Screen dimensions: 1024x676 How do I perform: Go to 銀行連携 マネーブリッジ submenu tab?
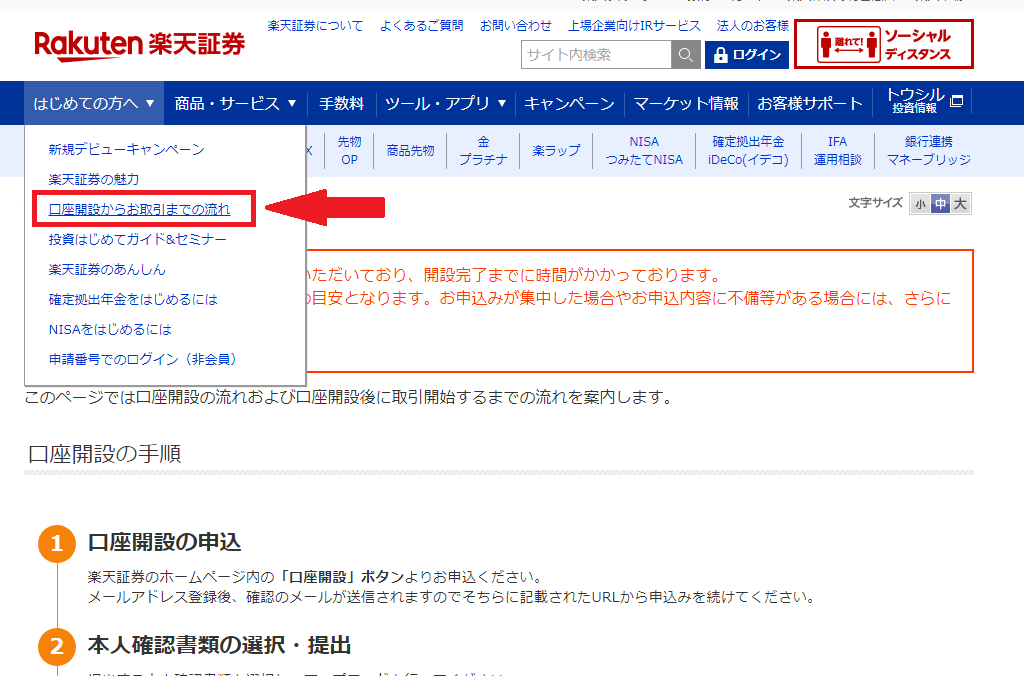(x=929, y=150)
